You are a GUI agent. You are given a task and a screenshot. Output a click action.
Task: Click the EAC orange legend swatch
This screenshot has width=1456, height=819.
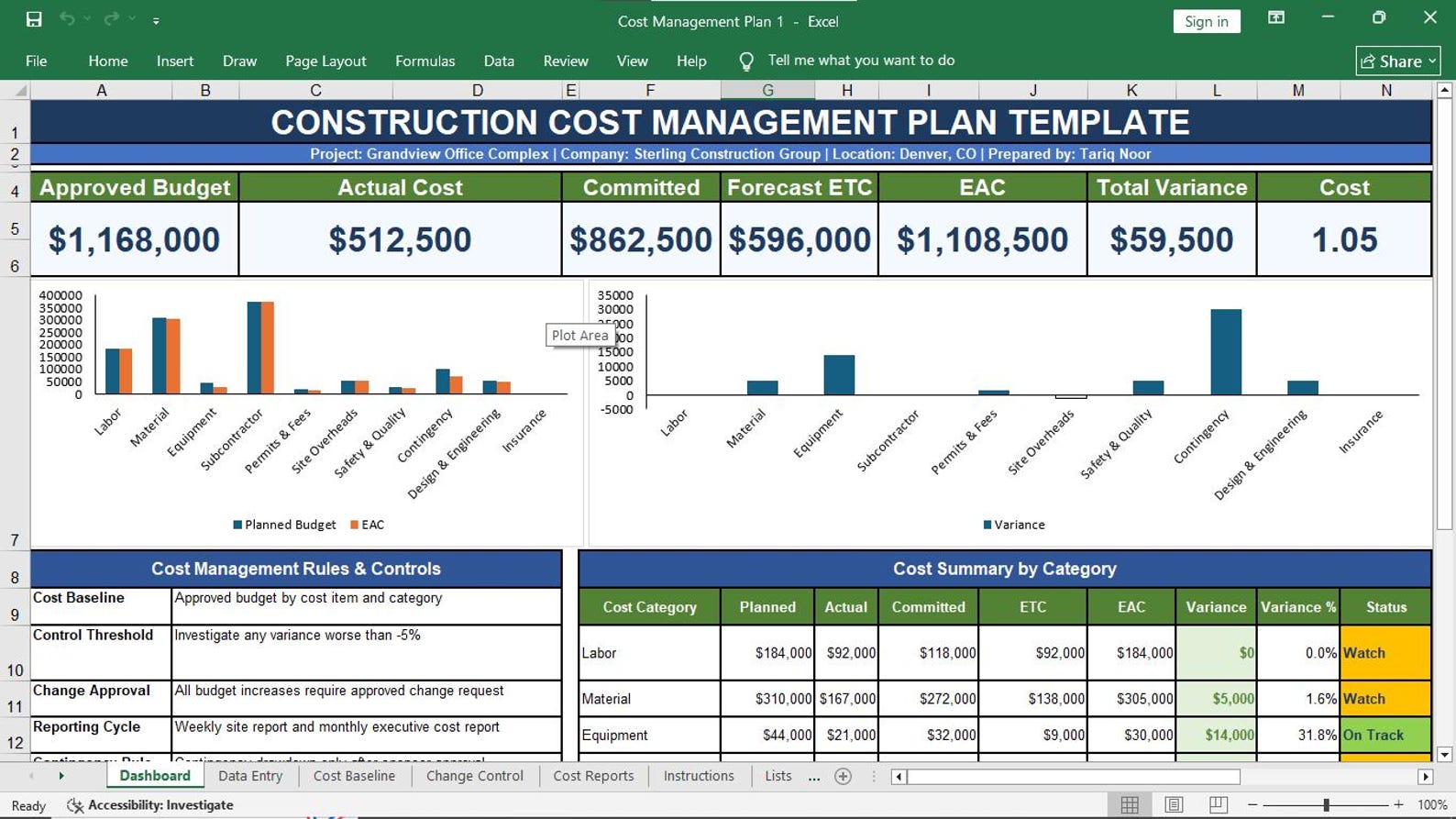[x=355, y=525]
